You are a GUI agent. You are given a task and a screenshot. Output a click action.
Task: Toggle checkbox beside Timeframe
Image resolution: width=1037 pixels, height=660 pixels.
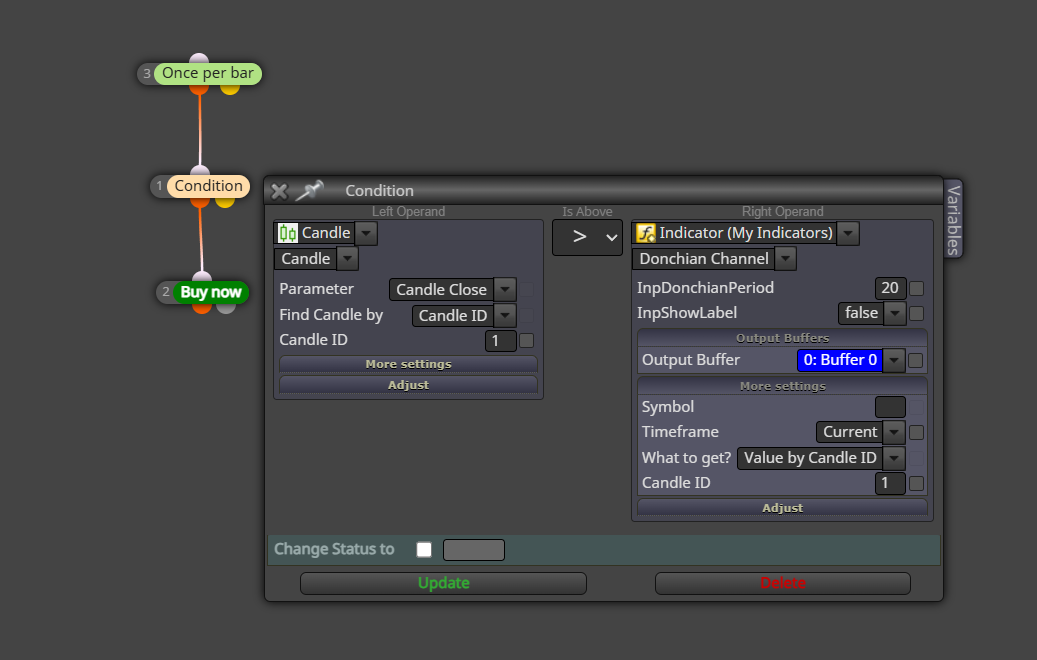click(x=917, y=433)
